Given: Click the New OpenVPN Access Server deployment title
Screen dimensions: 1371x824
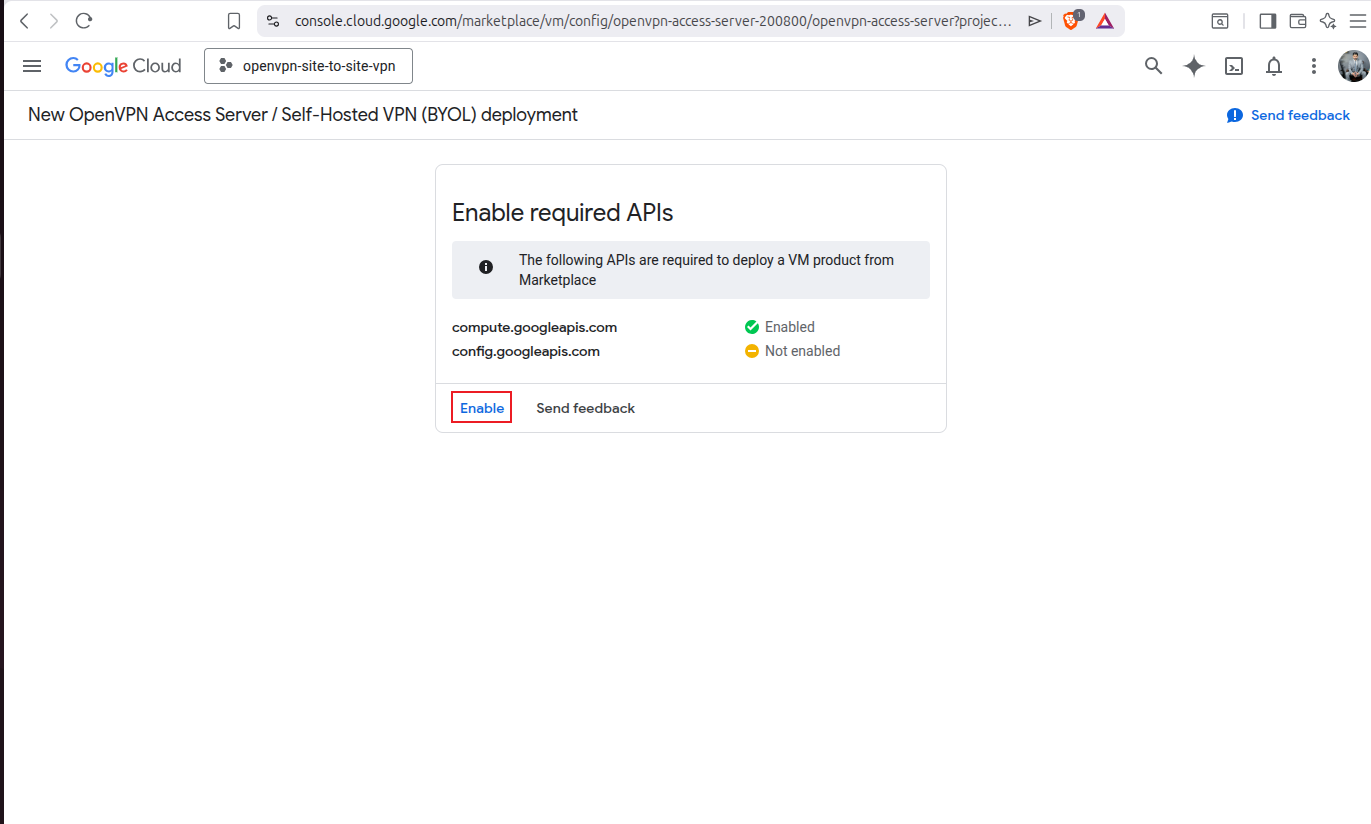Looking at the screenshot, I should pos(303,115).
